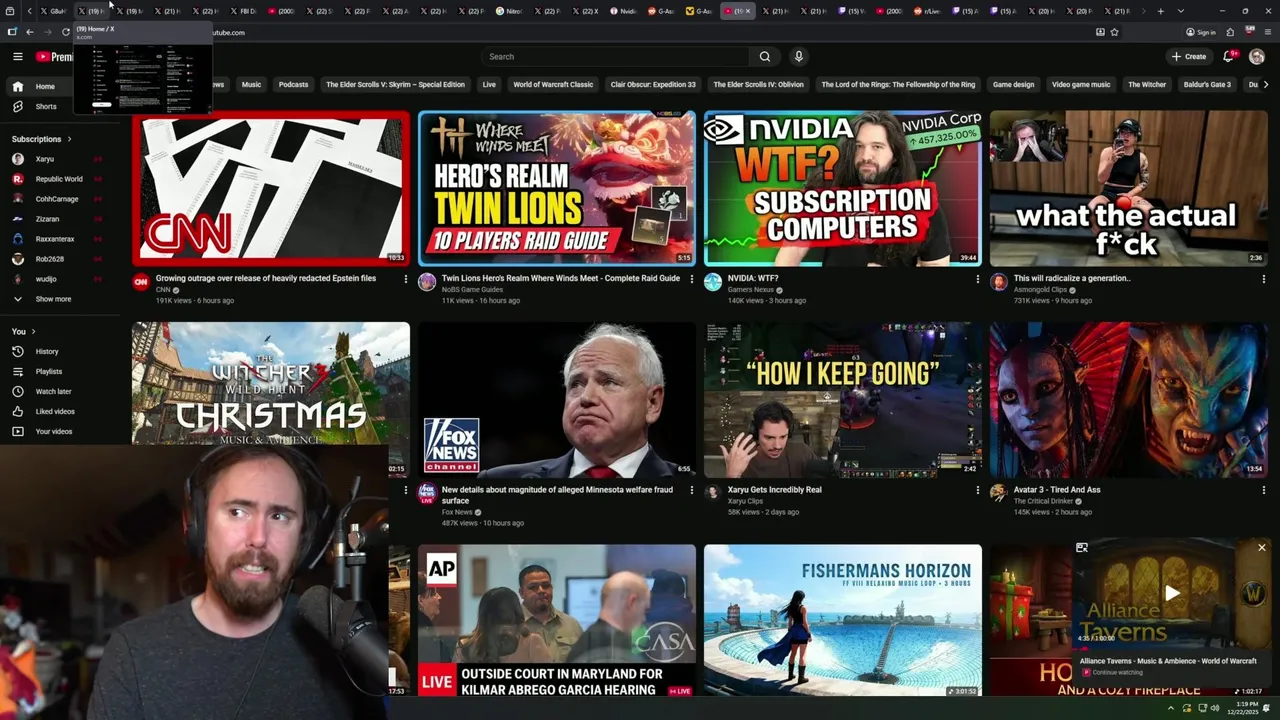Play the Alliance Taverns miniplayer video
The image size is (1280, 720).
point(1172,593)
